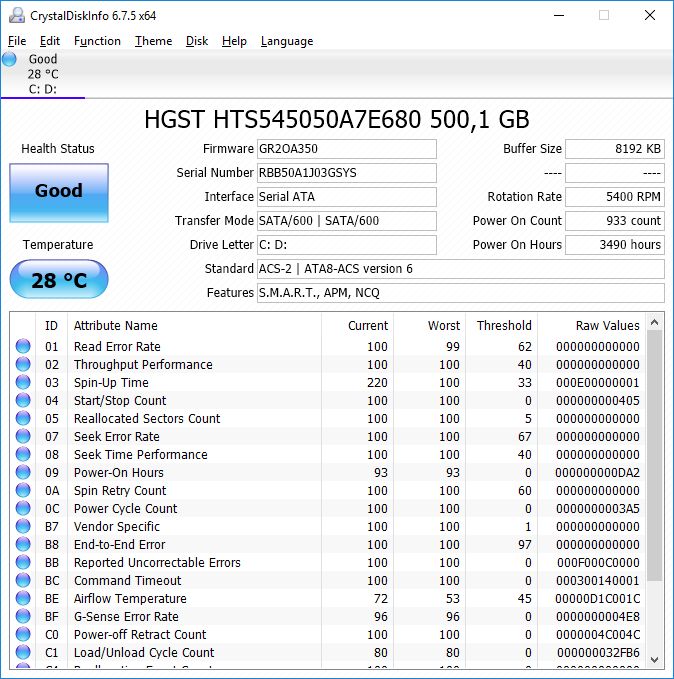The width and height of the screenshot is (674, 679).
Task: Open the Help menu
Action: coord(234,41)
